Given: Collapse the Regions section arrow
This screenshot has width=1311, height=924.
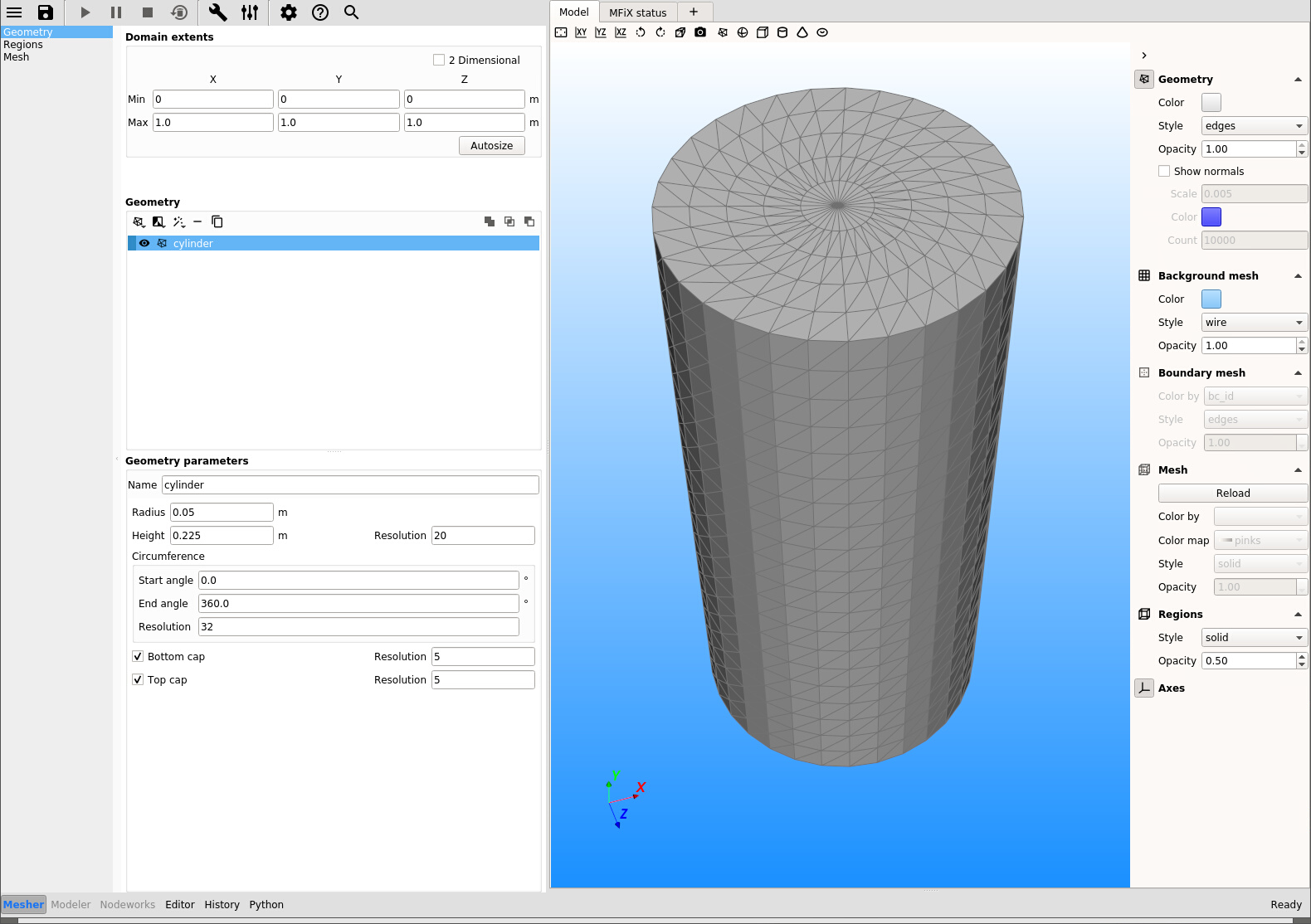Looking at the screenshot, I should 1298,615.
